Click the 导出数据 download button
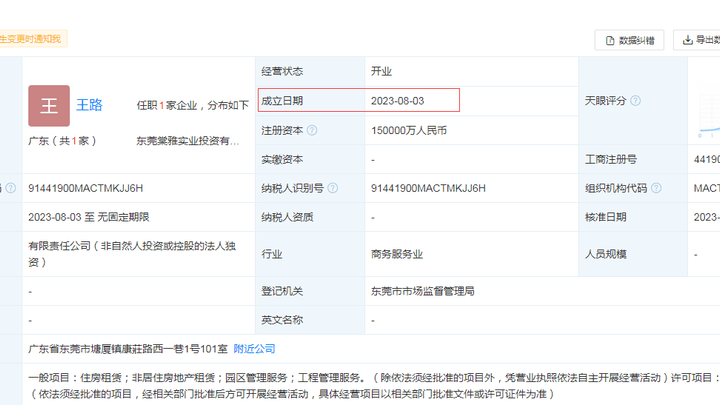This screenshot has height=405, width=720. click(697, 40)
